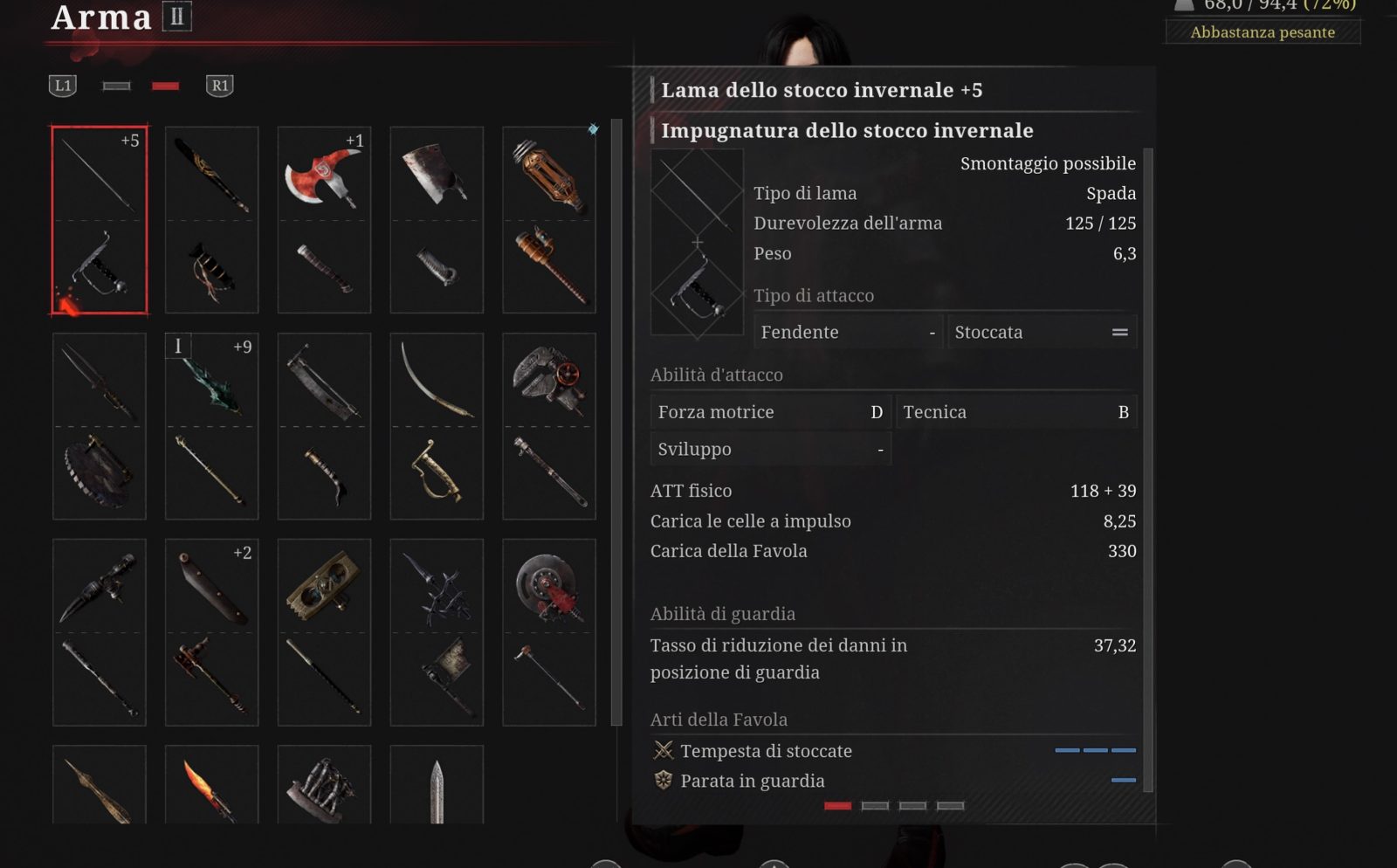Screen dimensions: 1397x868
Task: Select the winter rapier +5 weapon slot
Action: (100, 220)
